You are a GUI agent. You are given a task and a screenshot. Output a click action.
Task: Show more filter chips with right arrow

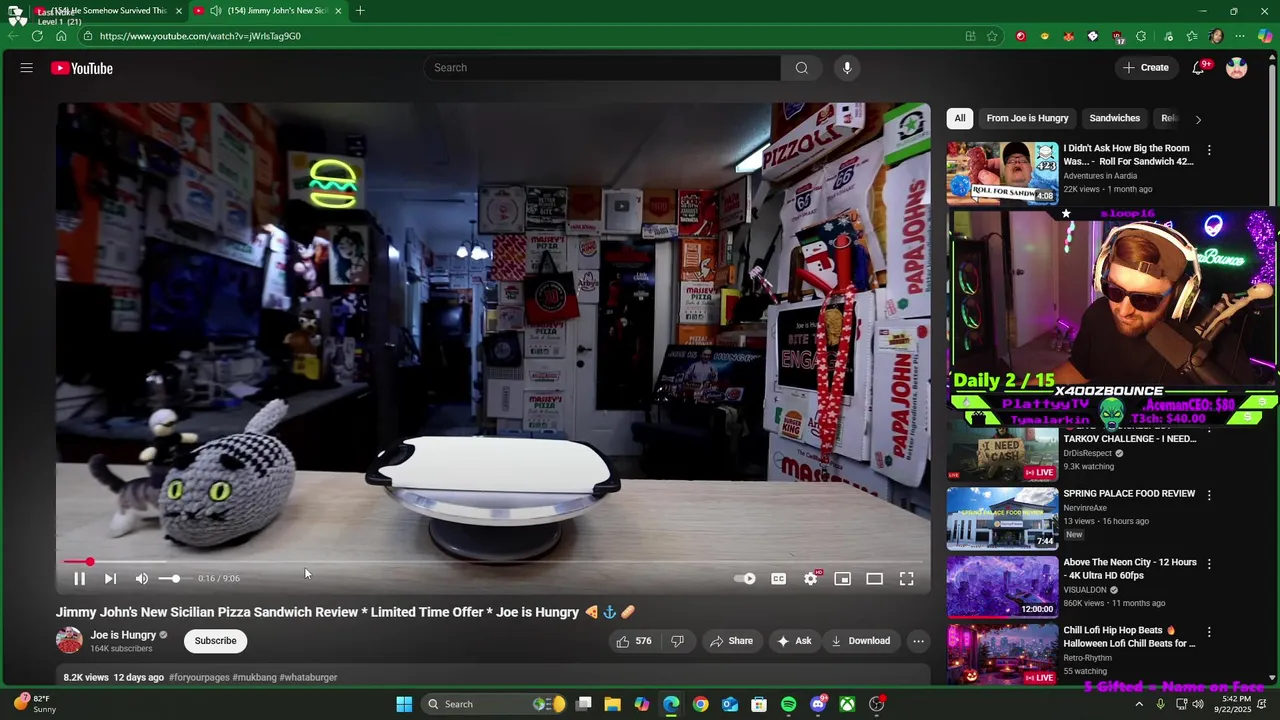click(x=1198, y=119)
